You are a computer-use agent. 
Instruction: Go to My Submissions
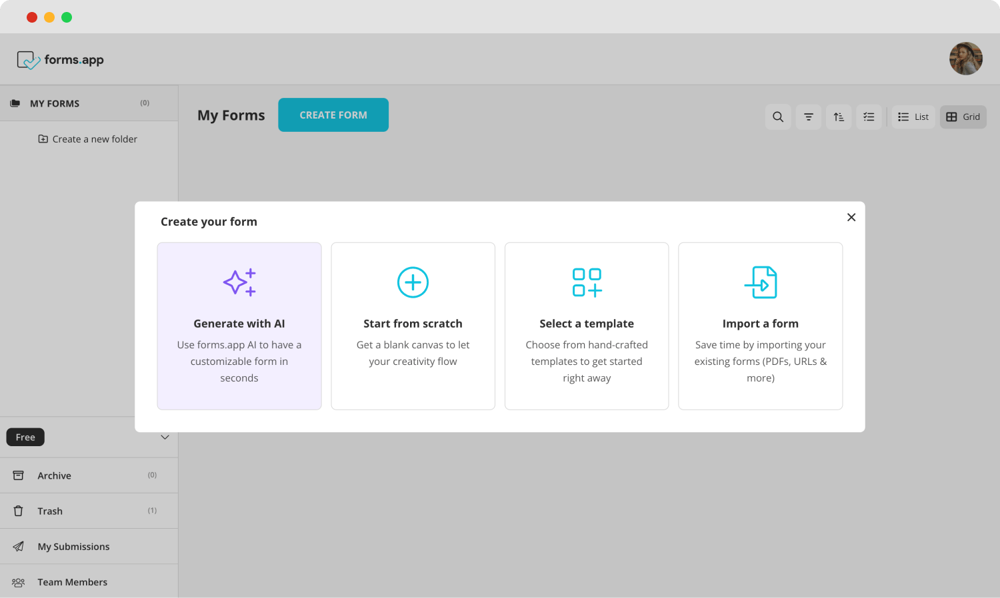click(73, 547)
